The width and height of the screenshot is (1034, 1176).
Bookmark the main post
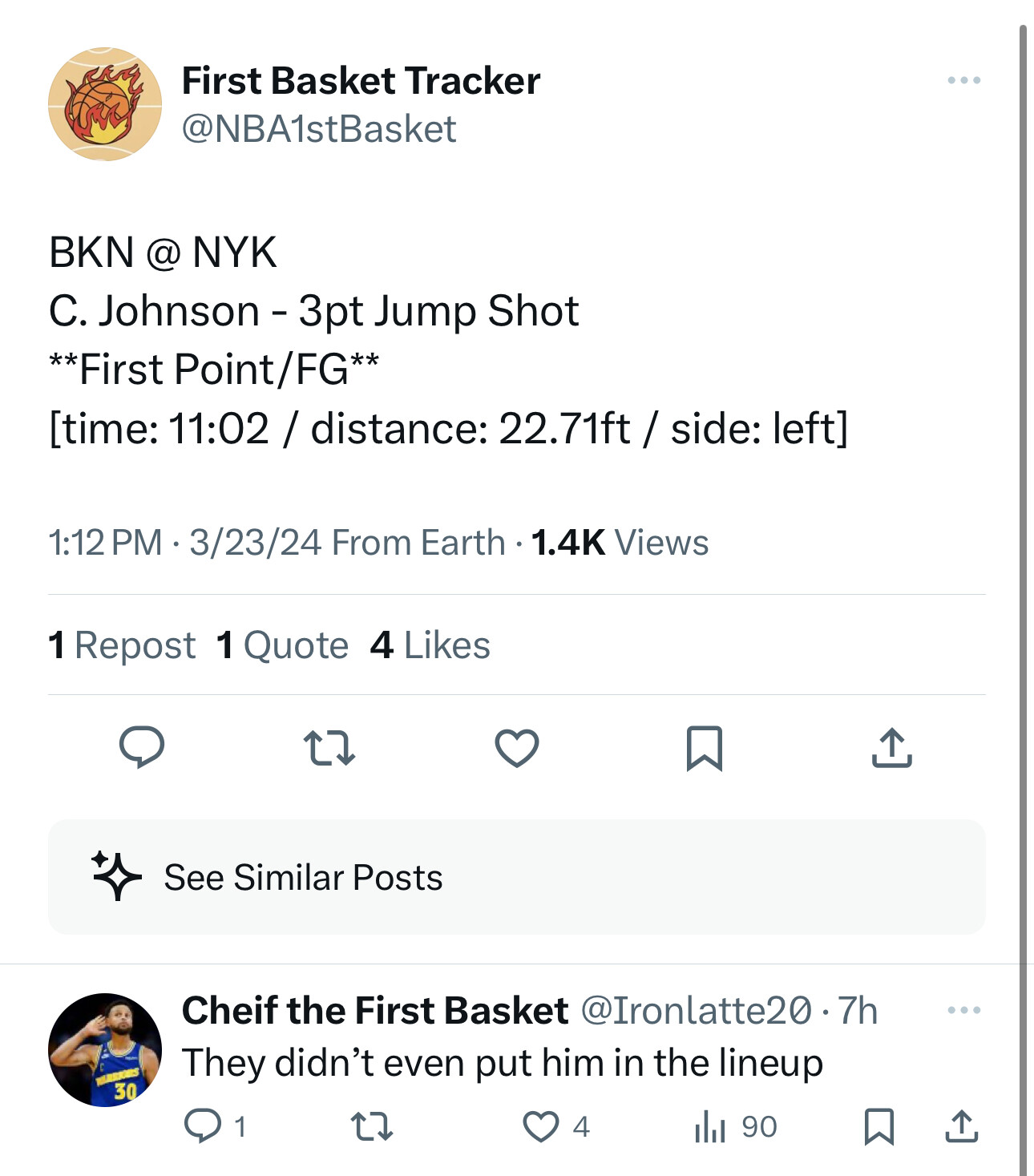pyautogui.click(x=705, y=748)
